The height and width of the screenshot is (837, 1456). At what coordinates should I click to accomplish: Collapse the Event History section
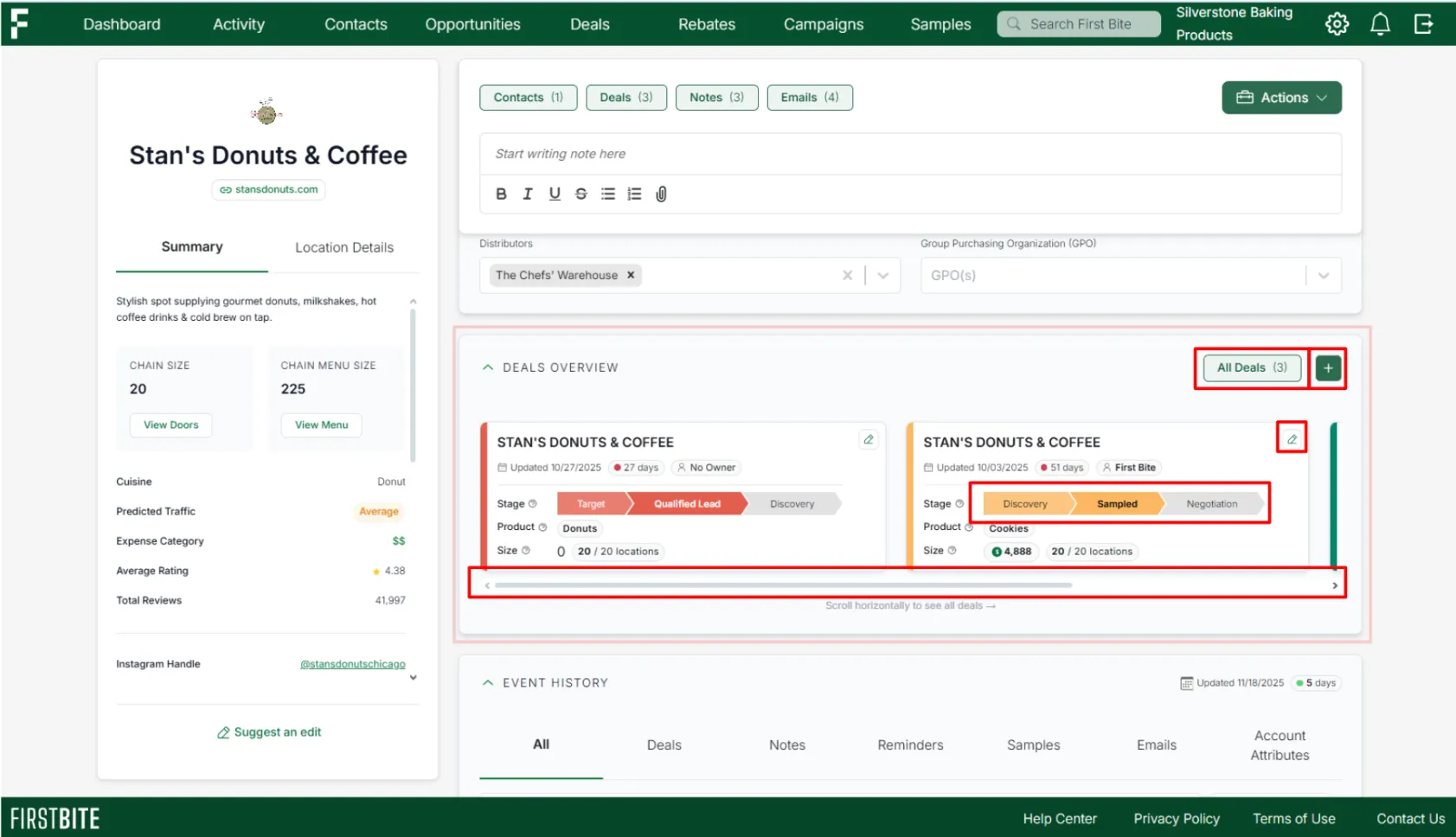click(x=488, y=683)
